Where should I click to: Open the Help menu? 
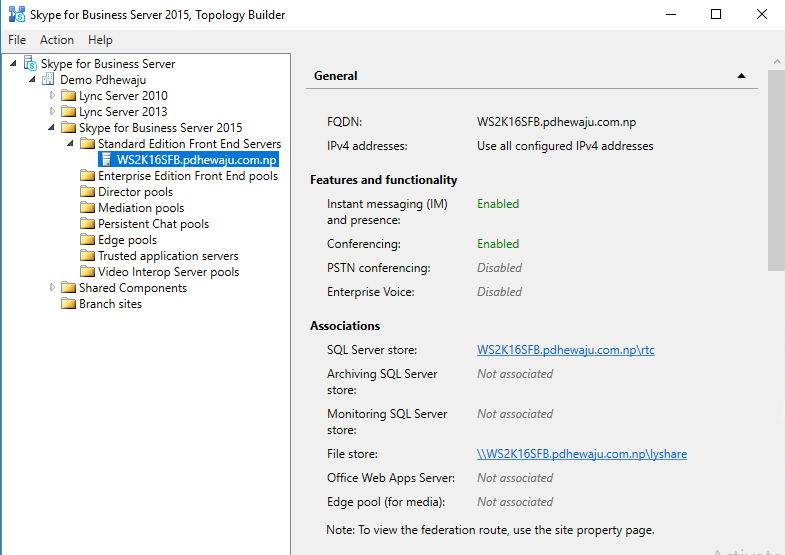click(x=100, y=40)
